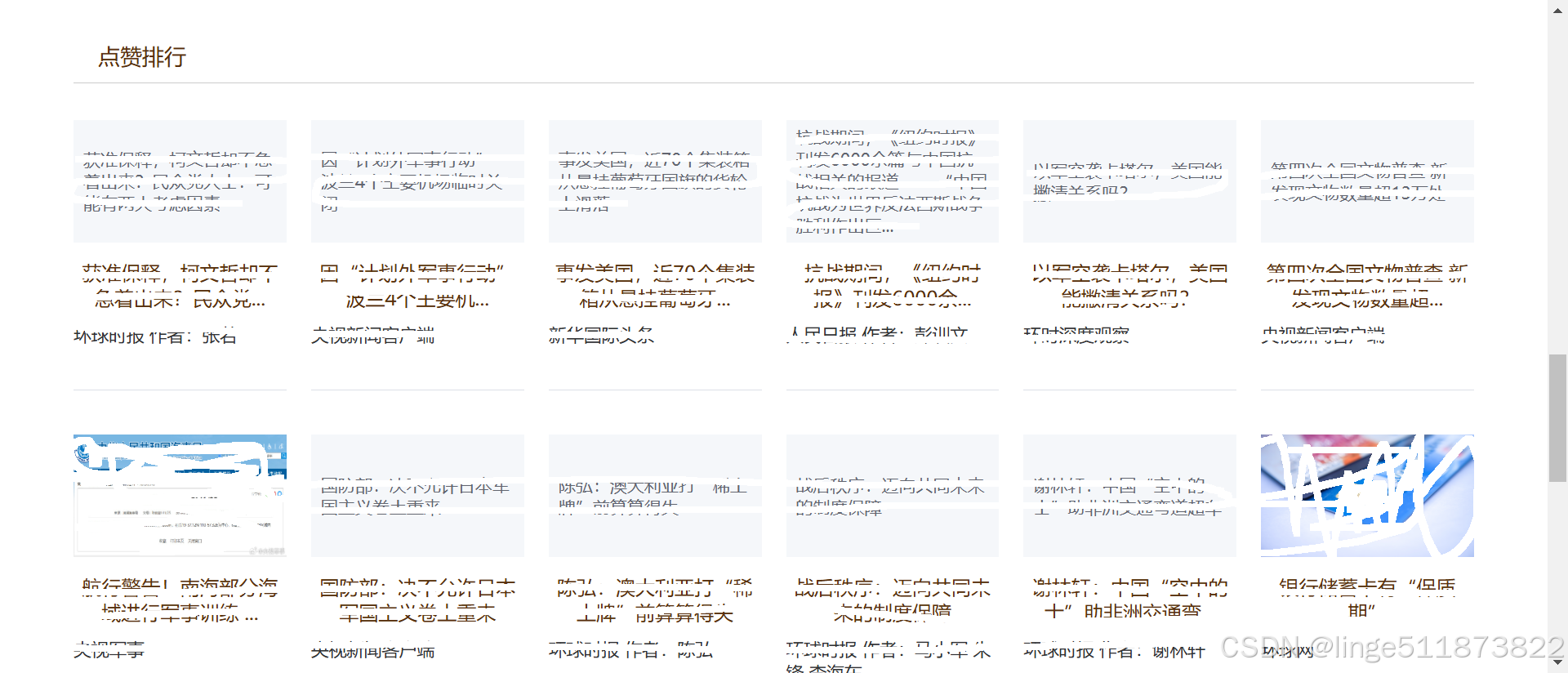Open thumbnail of the 计划外军事行动 article
1568x673 pixels.
tap(417, 181)
